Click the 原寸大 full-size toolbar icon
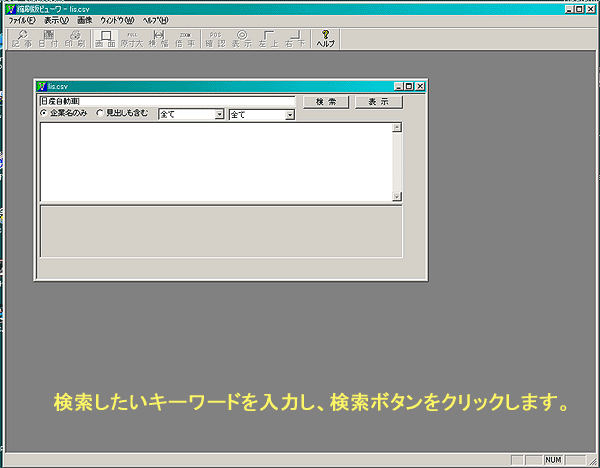This screenshot has height=468, width=600. click(x=132, y=39)
